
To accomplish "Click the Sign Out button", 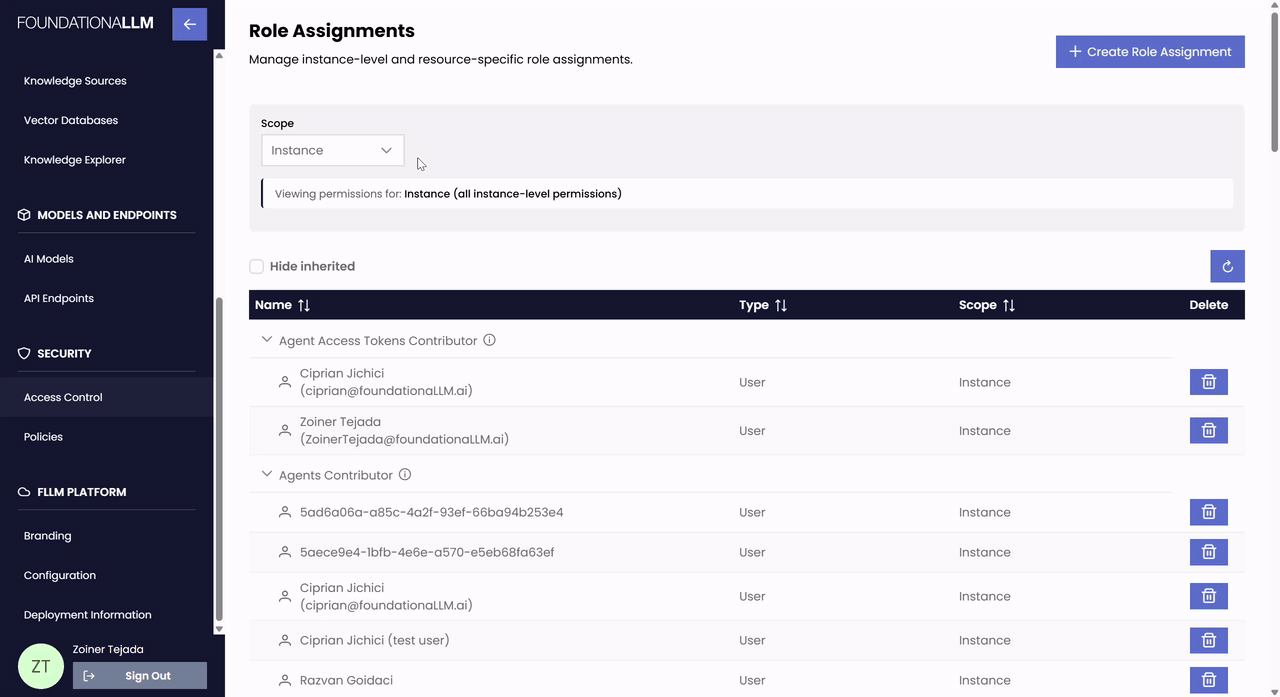I will pyautogui.click(x=140, y=676).
